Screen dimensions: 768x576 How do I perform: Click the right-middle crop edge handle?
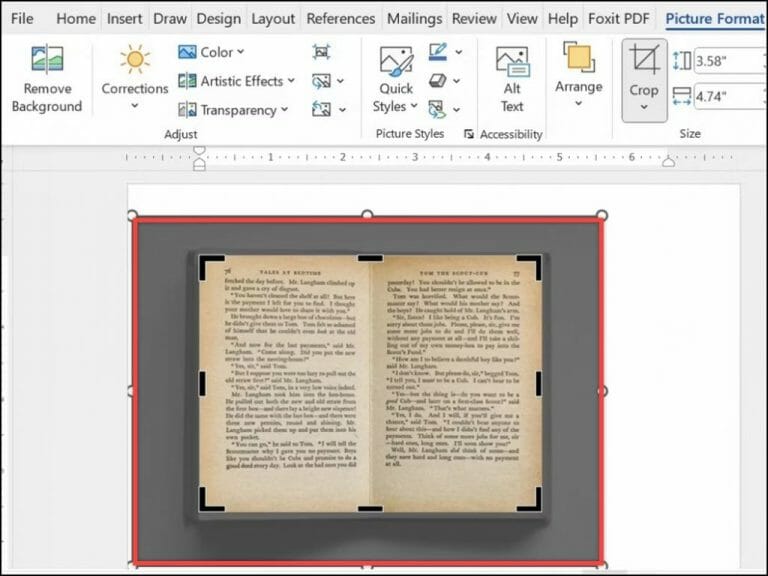(539, 384)
